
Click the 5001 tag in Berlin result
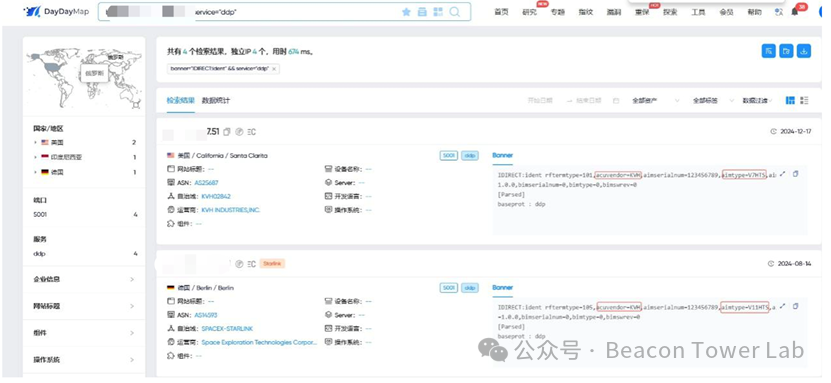click(448, 288)
